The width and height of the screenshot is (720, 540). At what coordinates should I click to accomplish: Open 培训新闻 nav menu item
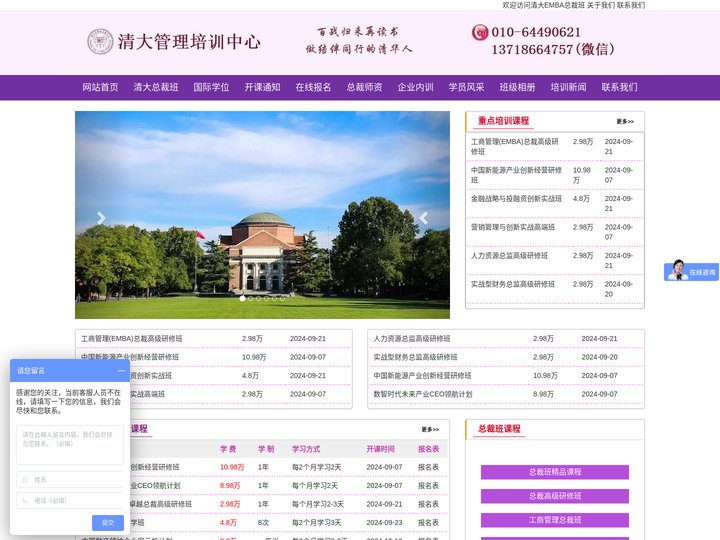pyautogui.click(x=568, y=87)
